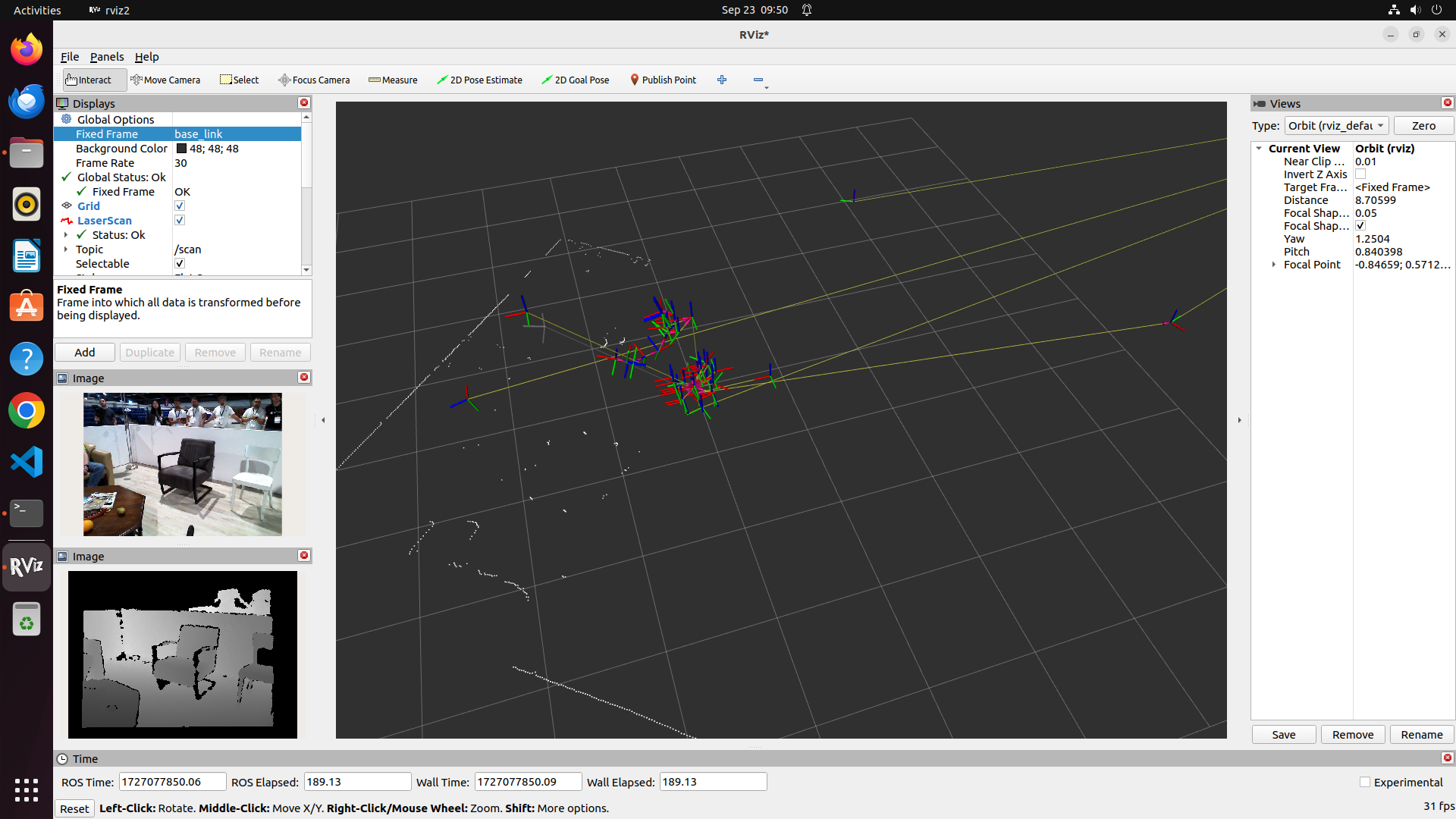The image size is (1456, 819).
Task: Choose the 2D Pose Estimate tool
Action: tap(479, 80)
